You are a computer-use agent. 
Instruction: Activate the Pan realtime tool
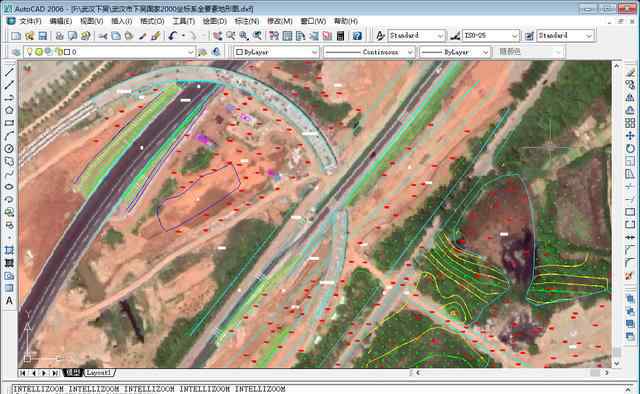click(x=218, y=36)
